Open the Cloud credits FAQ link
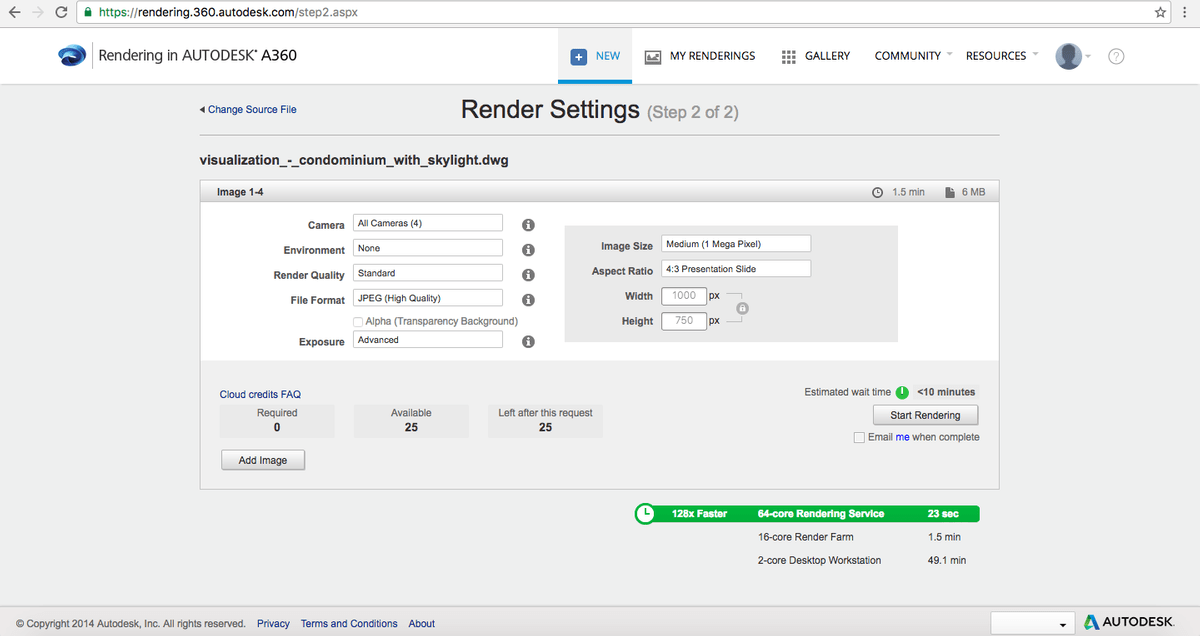1200x636 pixels. tap(260, 395)
